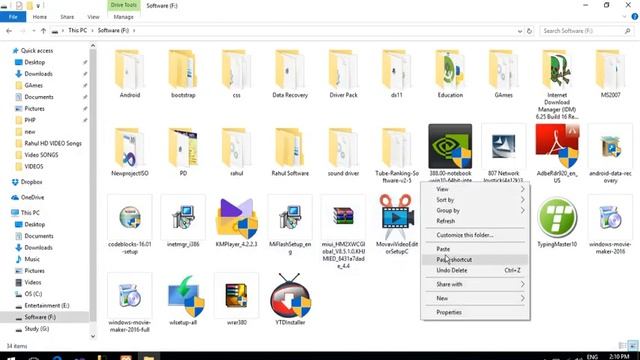This screenshot has width=640, height=360.
Task: Go back with the back arrow
Action: tap(9, 31)
